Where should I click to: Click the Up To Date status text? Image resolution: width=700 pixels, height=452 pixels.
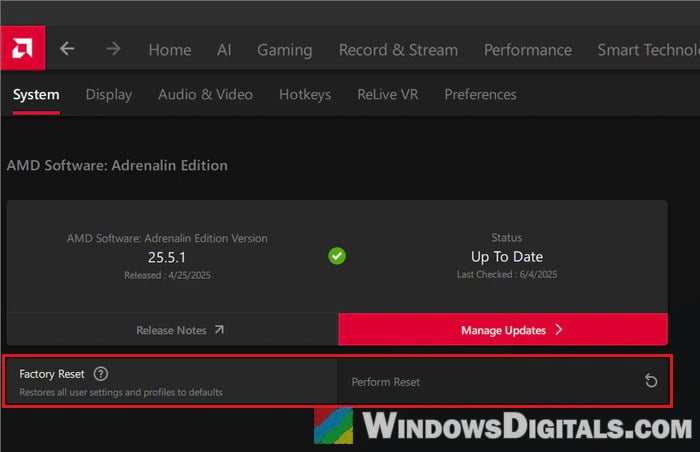(x=507, y=257)
